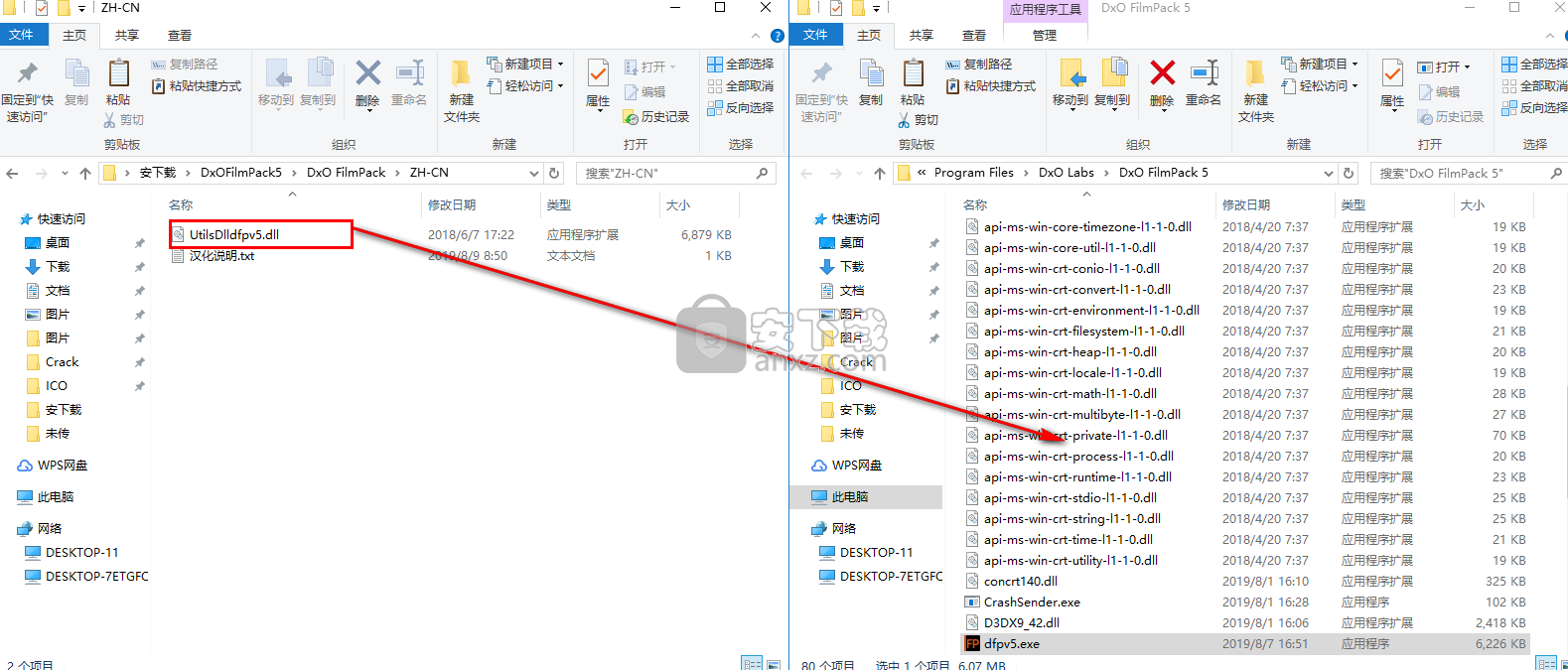Viewport: 1568px width, 670px height.
Task: Click Delete (删除) icon in DxO FilmPack 5 window
Action: 1162,73
